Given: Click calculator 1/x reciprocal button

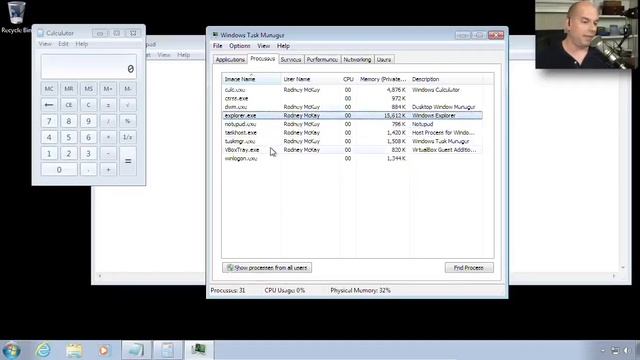Looking at the screenshot, I should click(x=128, y=138).
